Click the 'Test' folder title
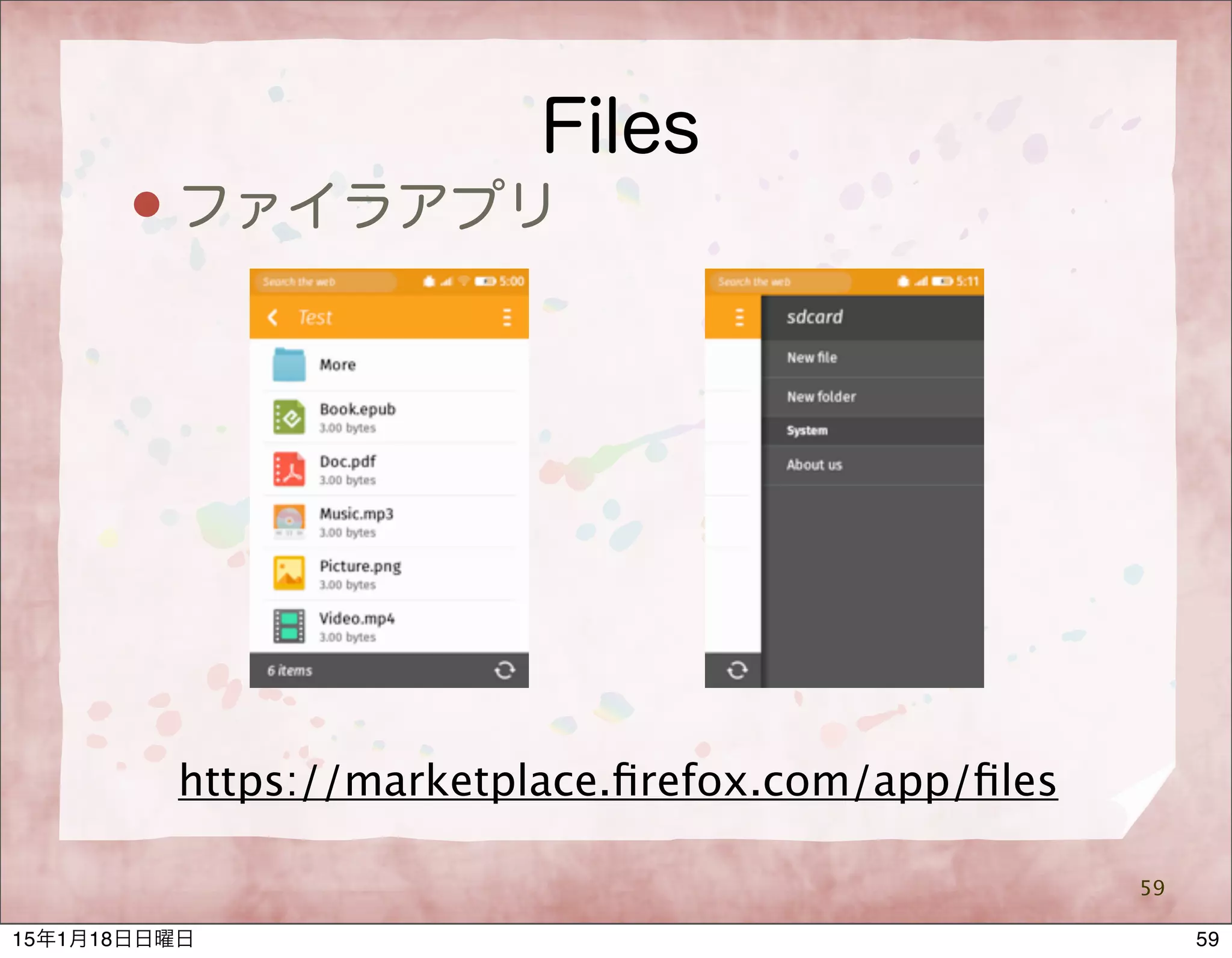The width and height of the screenshot is (1232, 958). [x=315, y=317]
